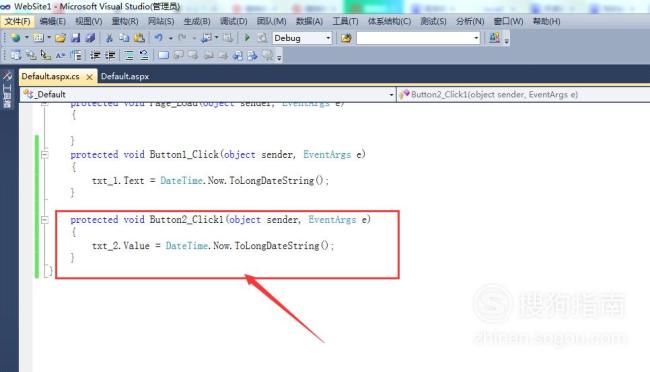Image resolution: width=650 pixels, height=372 pixels.
Task: Open the 数据(A) menu
Action: tap(309, 21)
